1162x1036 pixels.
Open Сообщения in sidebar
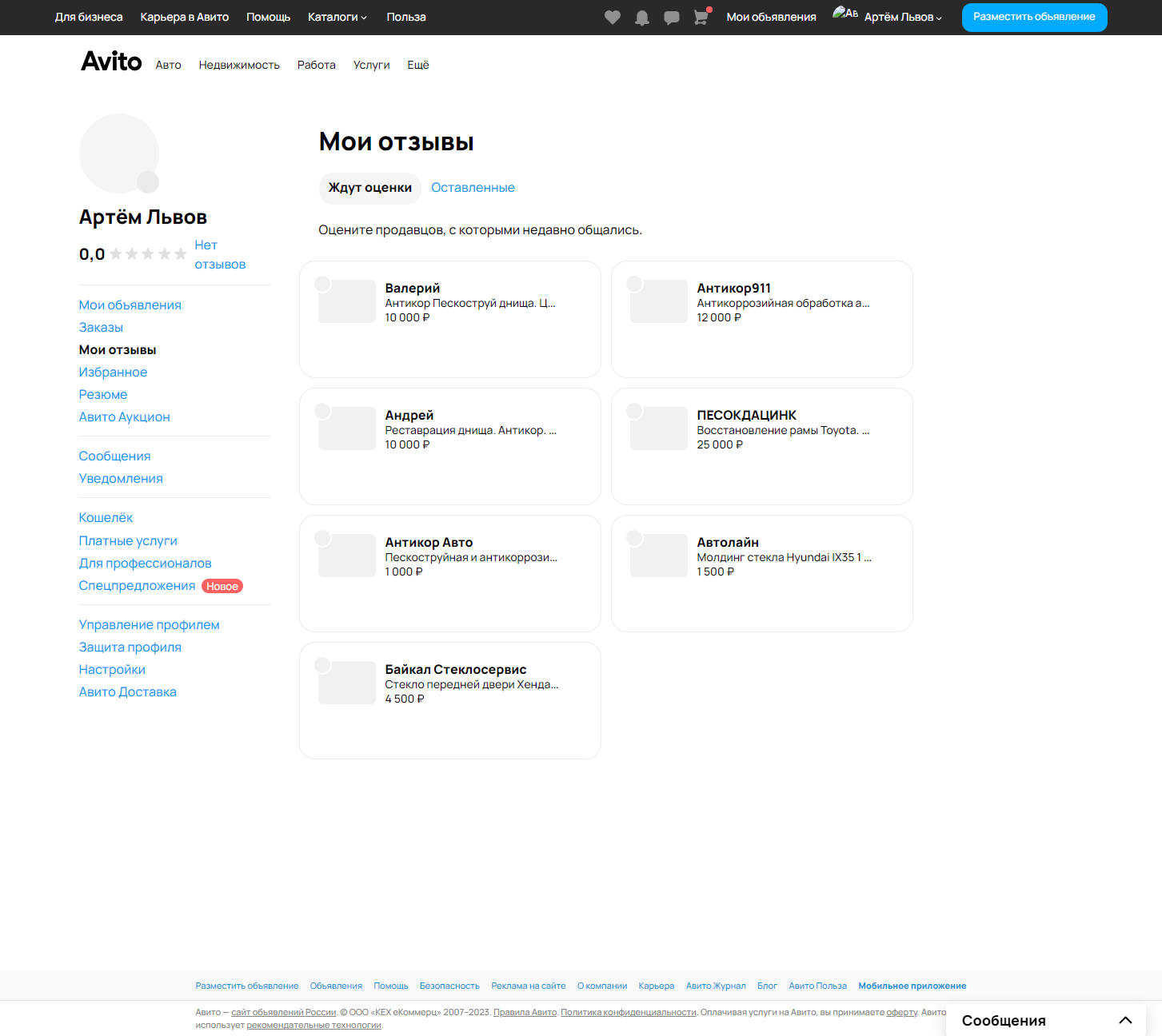point(114,456)
